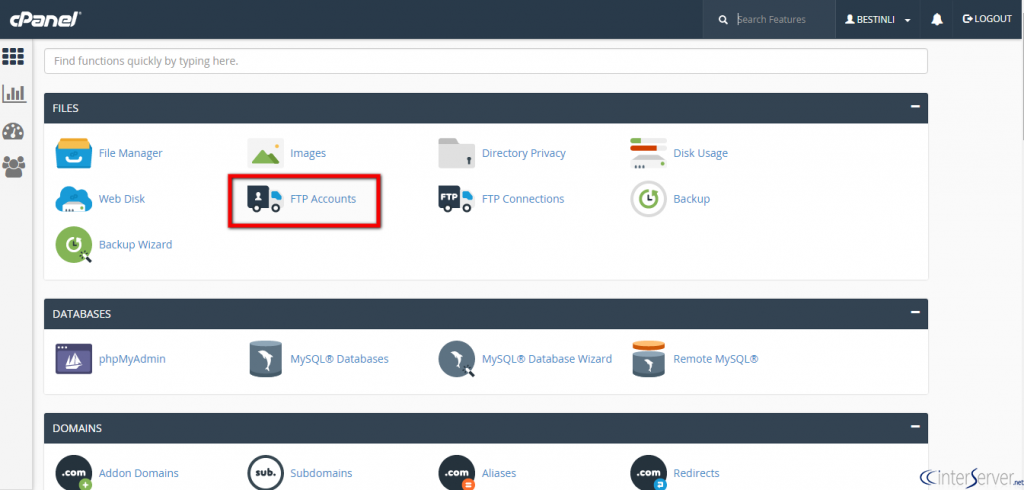Image resolution: width=1024 pixels, height=490 pixels.
Task: Open the Web Disk link
Action: [122, 199]
